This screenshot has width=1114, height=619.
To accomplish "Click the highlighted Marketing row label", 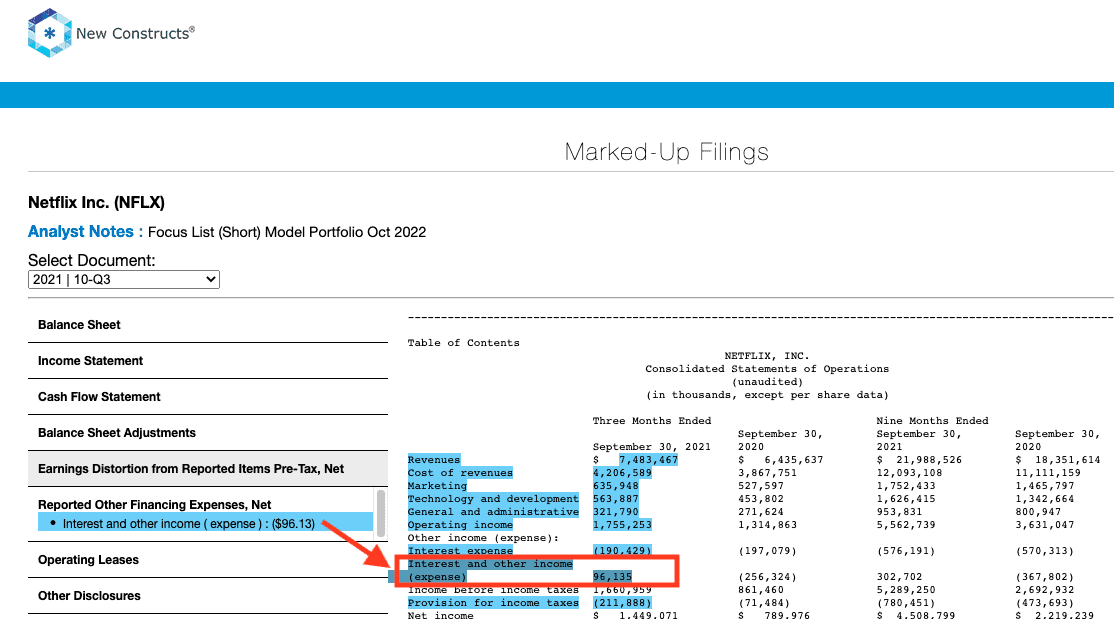I will [437, 486].
